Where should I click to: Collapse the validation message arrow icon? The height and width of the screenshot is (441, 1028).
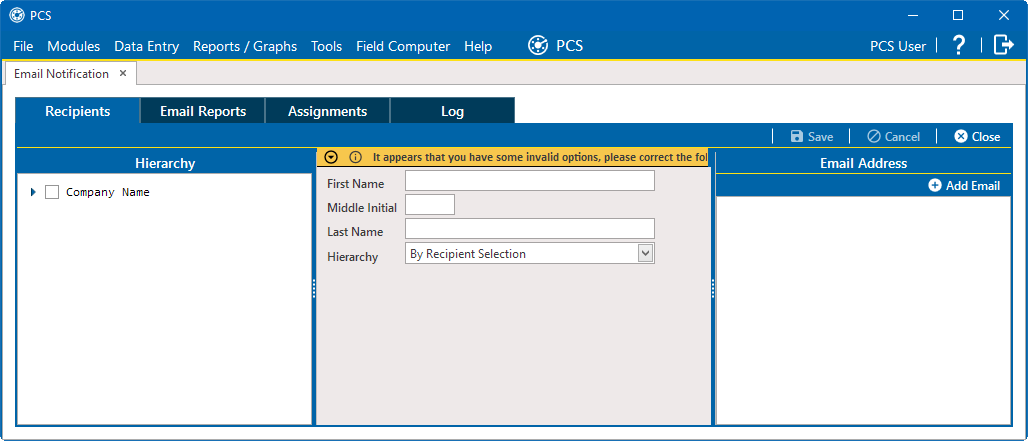[x=331, y=157]
